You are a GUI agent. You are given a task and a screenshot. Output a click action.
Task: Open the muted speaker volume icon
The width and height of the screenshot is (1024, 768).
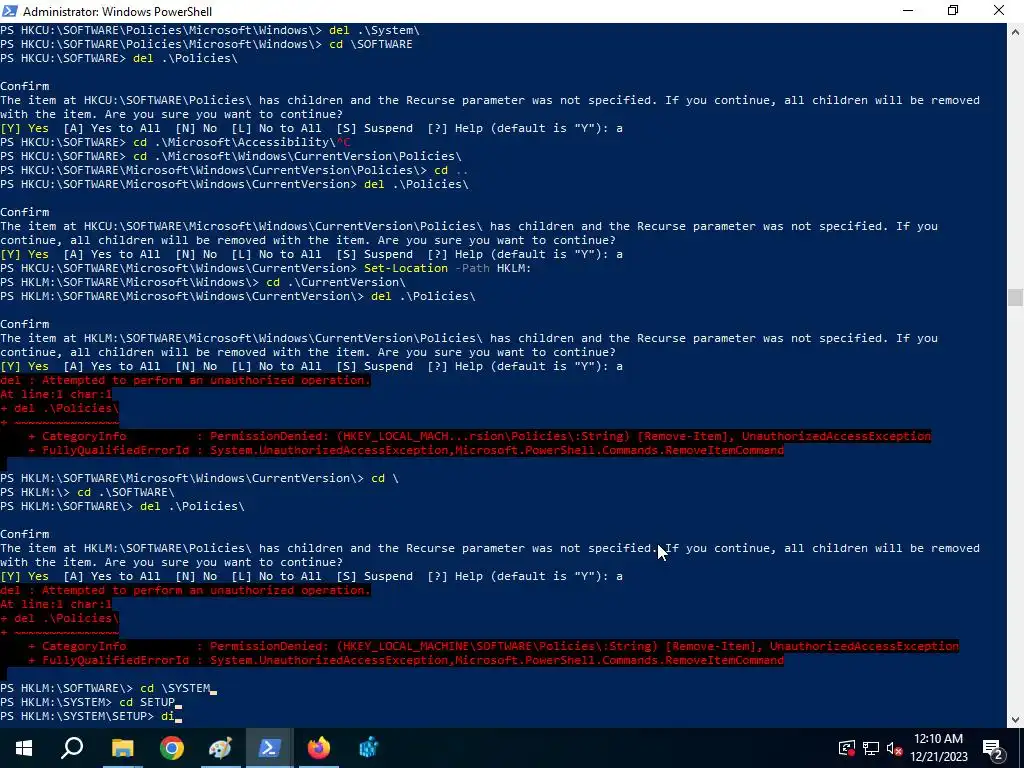point(895,748)
